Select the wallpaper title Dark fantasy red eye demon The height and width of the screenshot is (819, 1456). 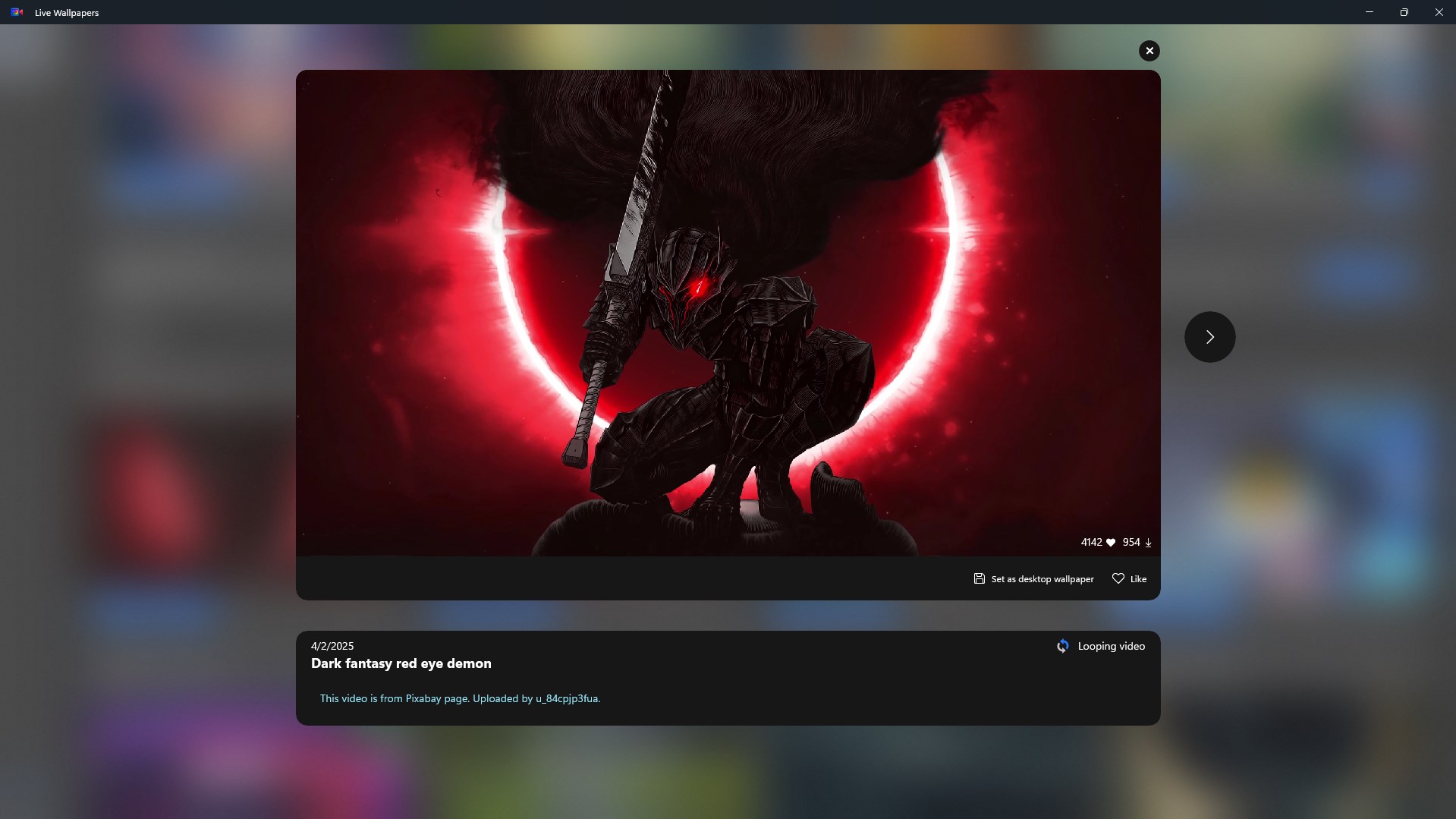point(401,663)
